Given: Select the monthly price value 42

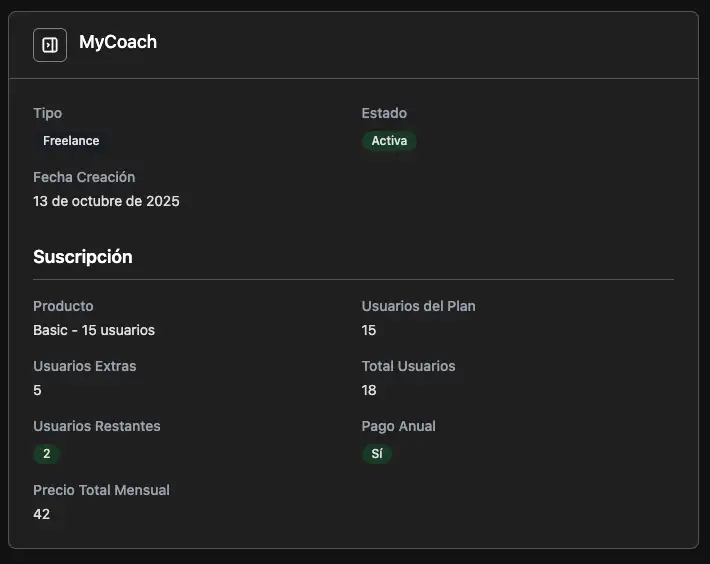Looking at the screenshot, I should click(x=42, y=514).
